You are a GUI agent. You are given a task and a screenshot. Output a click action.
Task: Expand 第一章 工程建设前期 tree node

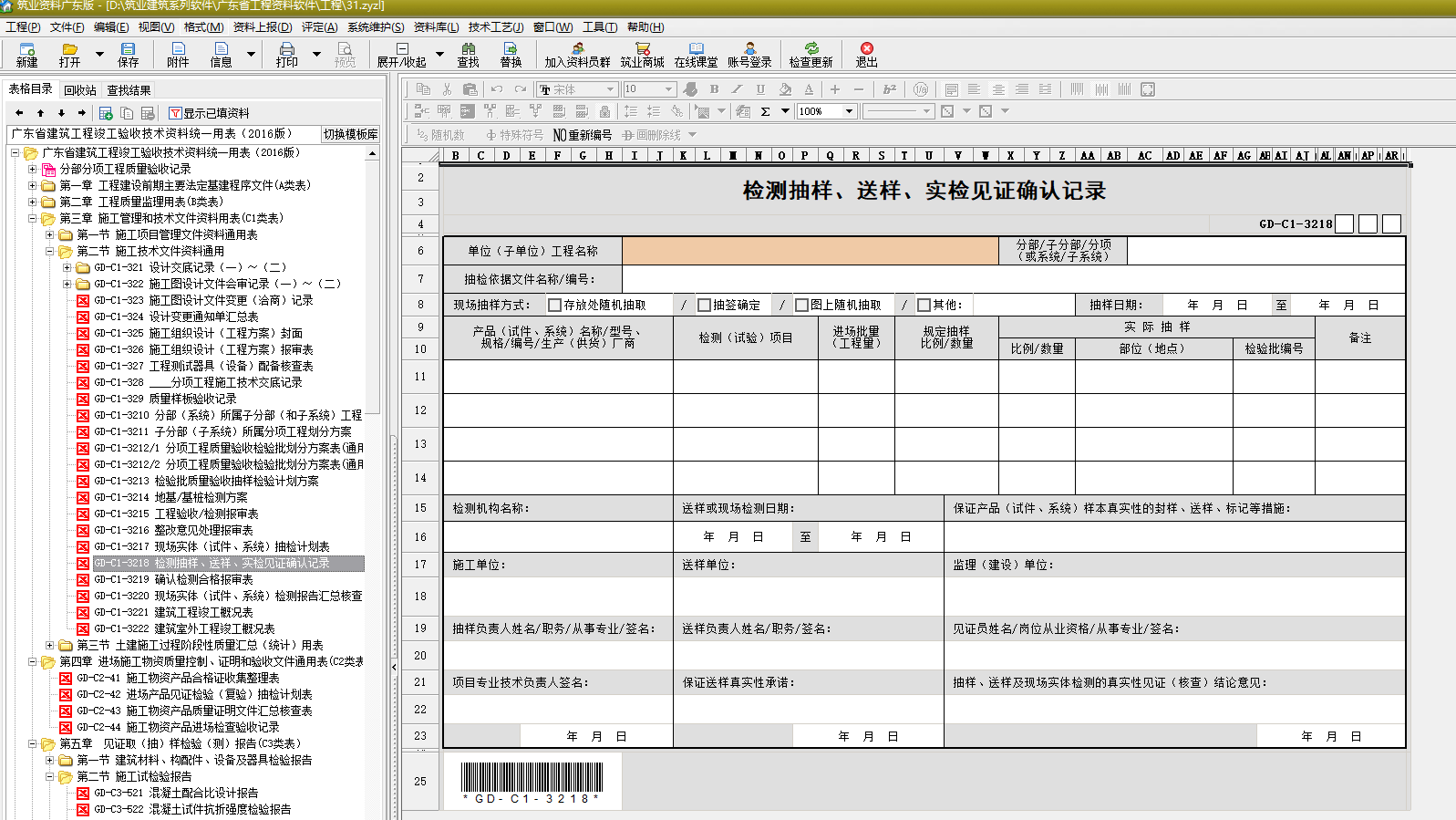pyautogui.click(x=33, y=185)
